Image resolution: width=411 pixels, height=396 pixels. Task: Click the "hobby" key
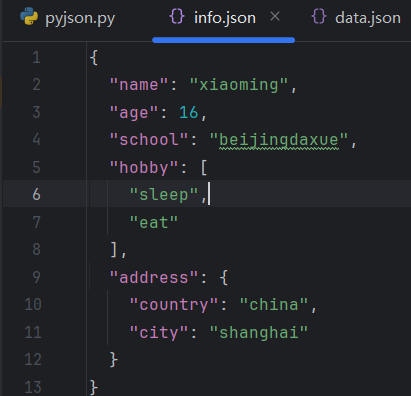click(144, 167)
